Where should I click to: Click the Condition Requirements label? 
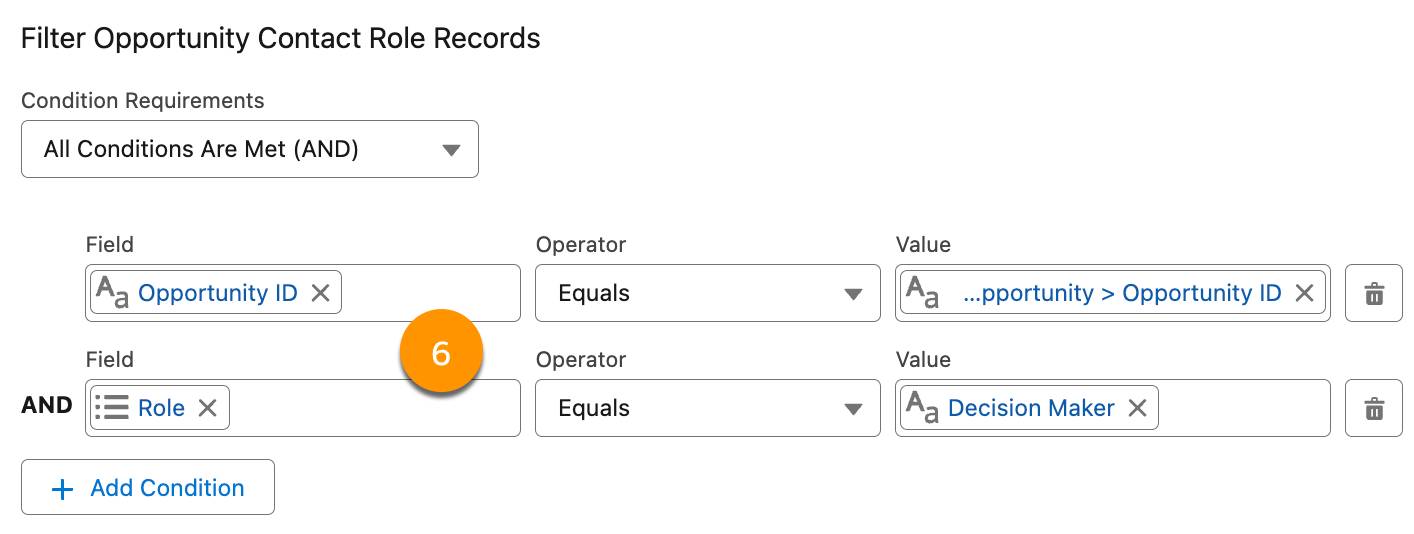pyautogui.click(x=143, y=101)
